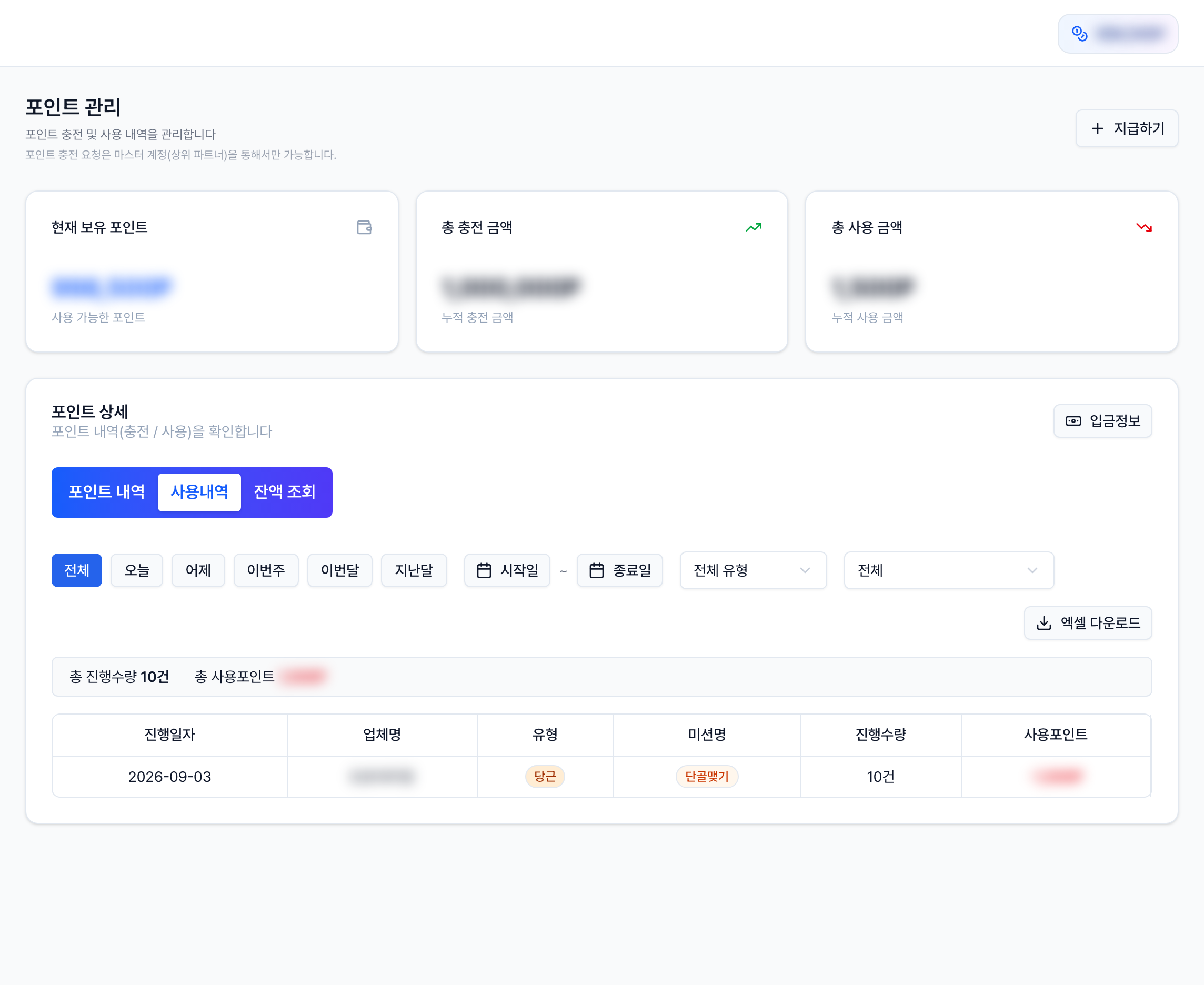Image resolution: width=1204 pixels, height=985 pixels.
Task: Pick an end date with 종료일
Action: coord(619,570)
